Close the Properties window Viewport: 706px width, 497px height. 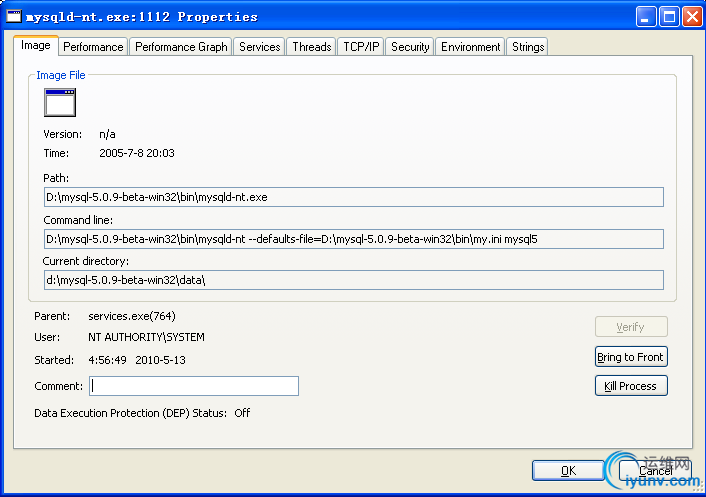tap(692, 17)
